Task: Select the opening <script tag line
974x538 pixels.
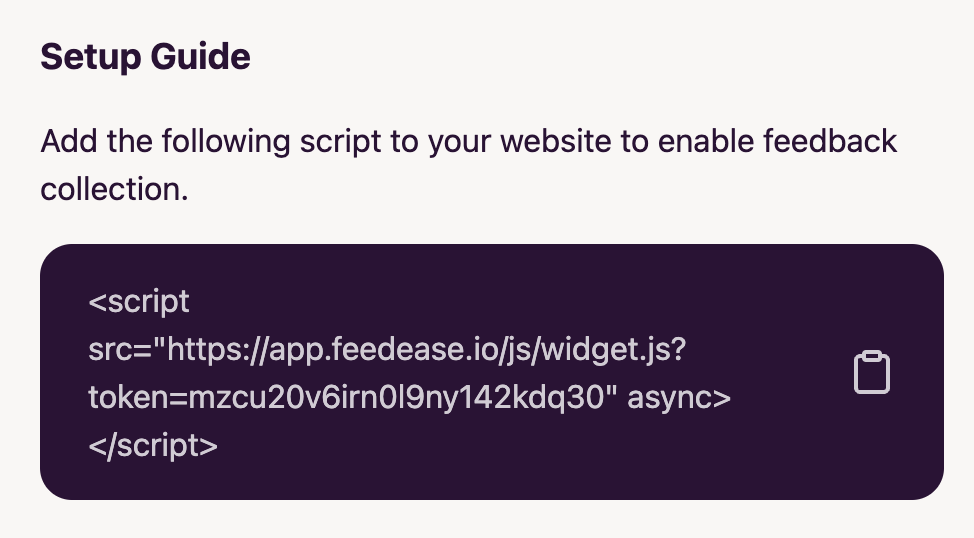Action: [x=139, y=303]
